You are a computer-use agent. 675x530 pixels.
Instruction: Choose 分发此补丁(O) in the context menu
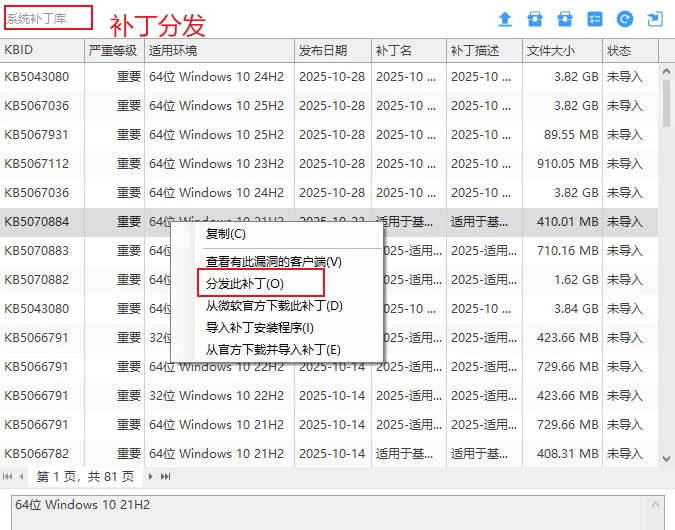245,284
